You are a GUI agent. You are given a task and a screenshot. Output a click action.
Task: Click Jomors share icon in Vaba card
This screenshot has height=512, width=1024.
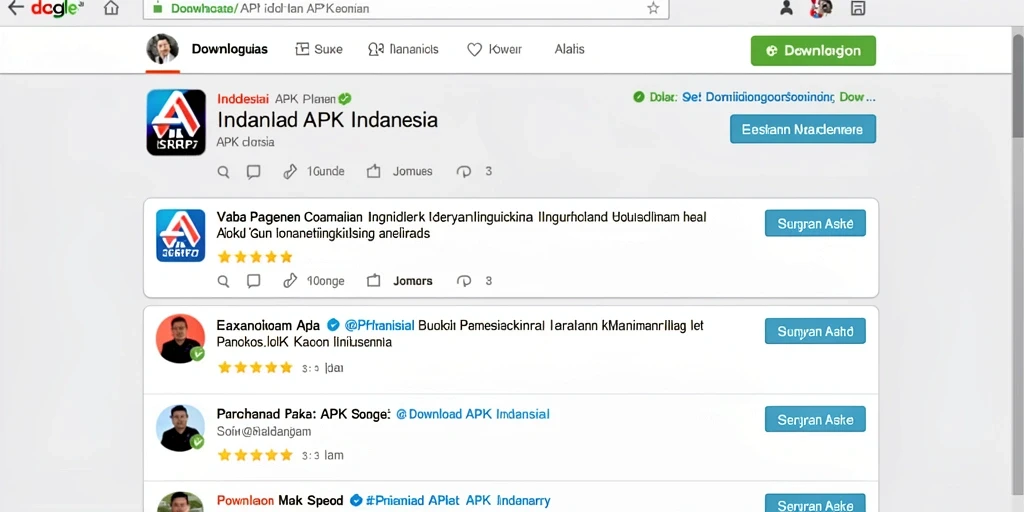click(374, 281)
